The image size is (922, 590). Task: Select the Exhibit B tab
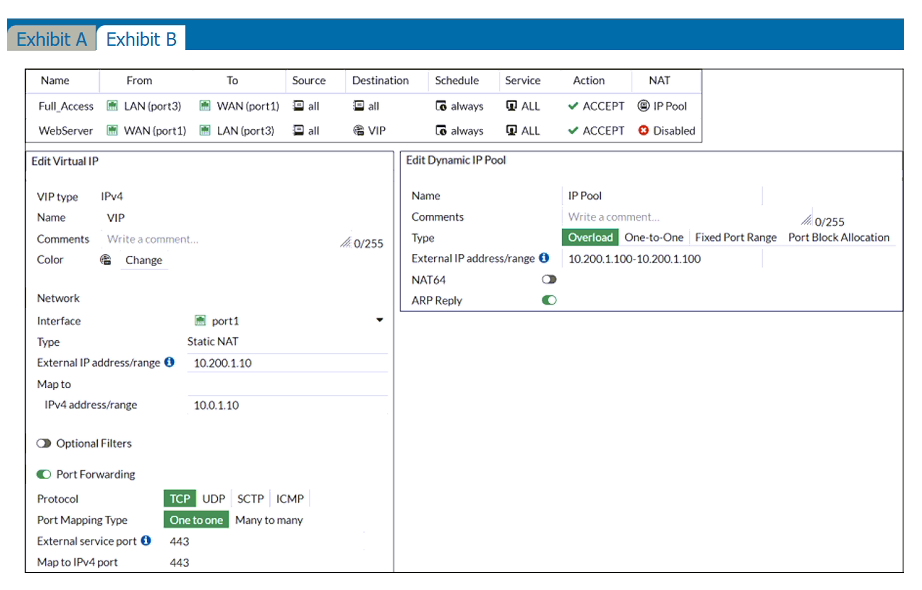[141, 39]
